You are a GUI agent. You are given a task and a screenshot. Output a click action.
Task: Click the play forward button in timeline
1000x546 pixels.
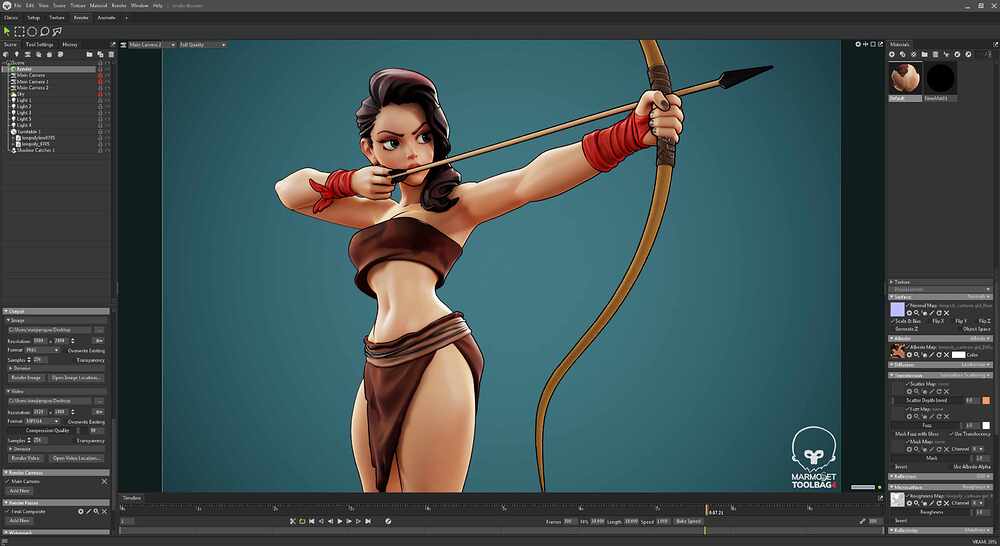(339, 521)
